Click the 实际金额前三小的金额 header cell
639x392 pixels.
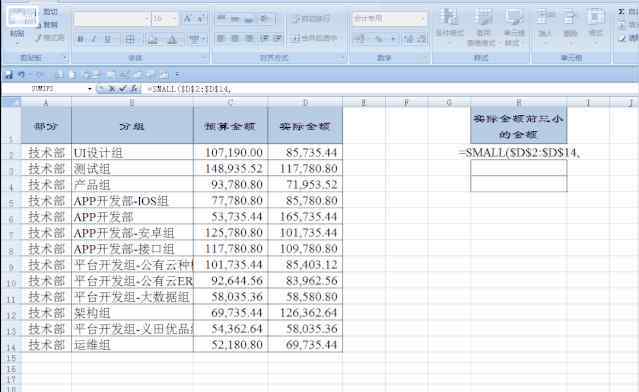518,126
